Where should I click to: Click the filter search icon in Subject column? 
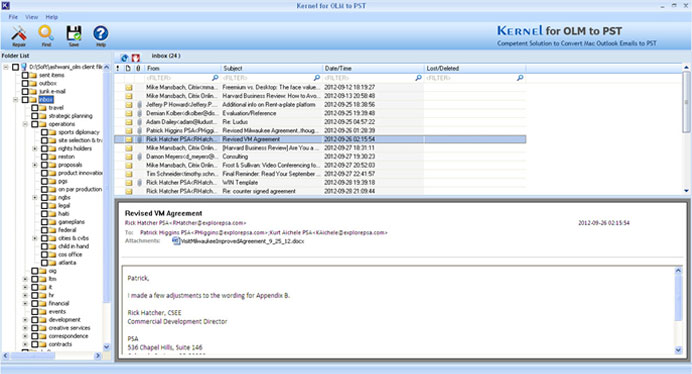point(316,78)
